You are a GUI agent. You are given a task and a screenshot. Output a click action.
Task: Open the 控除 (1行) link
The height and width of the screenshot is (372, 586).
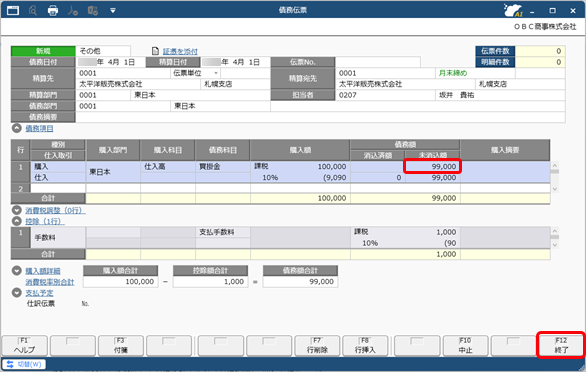point(45,221)
